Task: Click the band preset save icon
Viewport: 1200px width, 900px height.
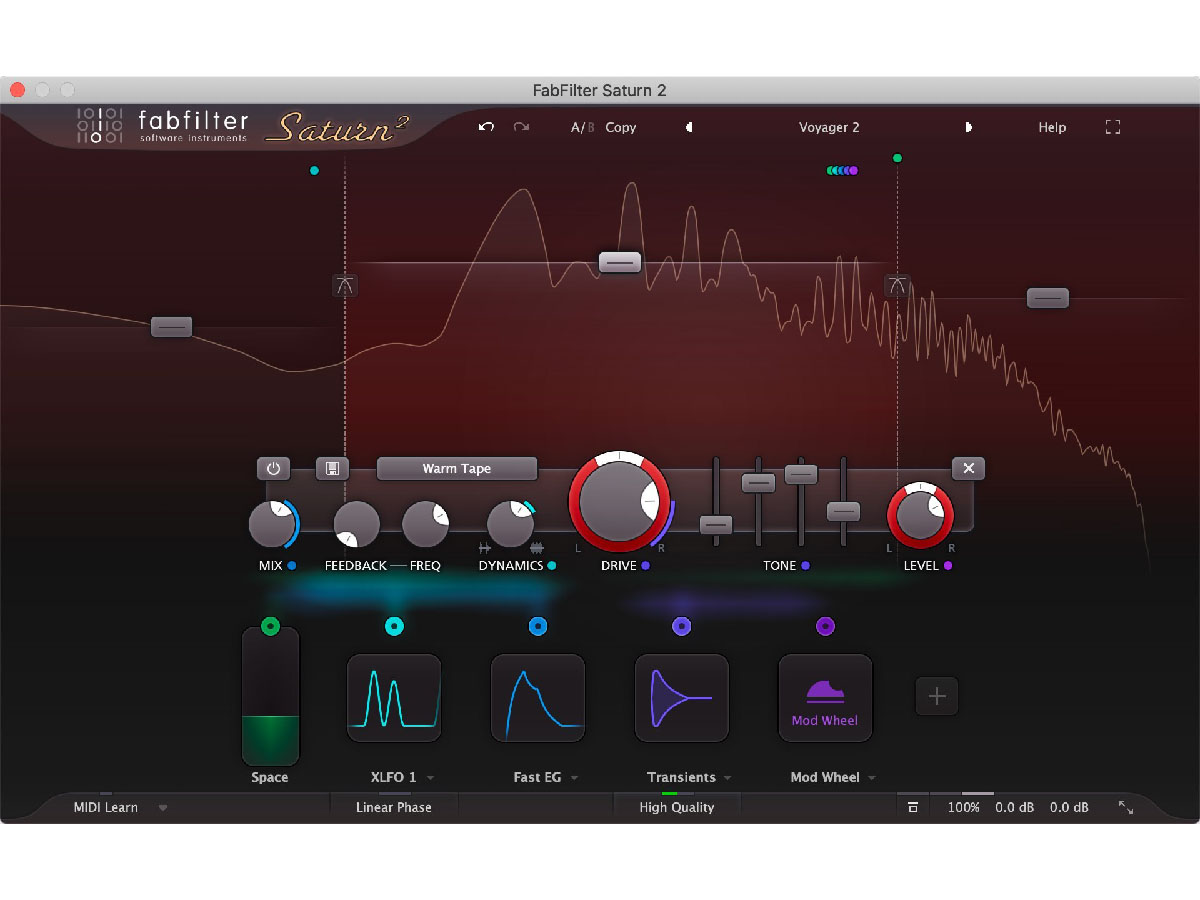Action: point(332,468)
